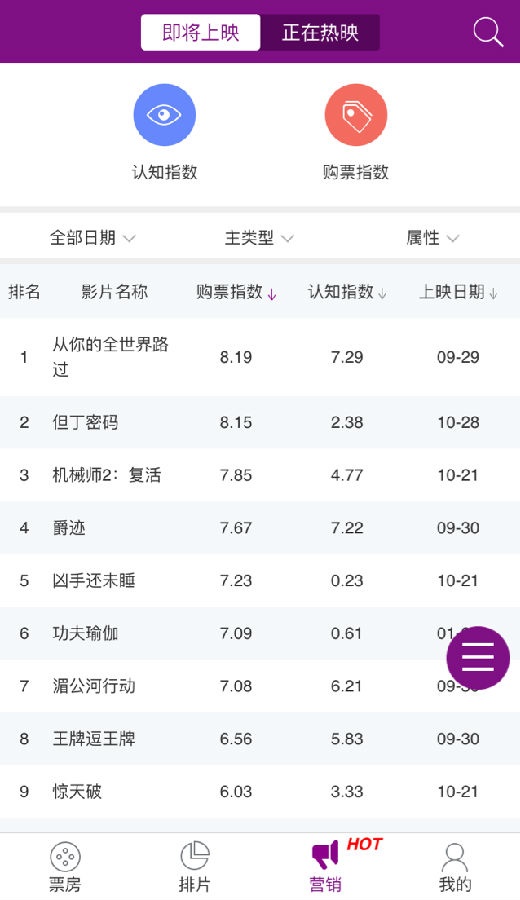Sort by 购票指数 column arrow
Image resolution: width=520 pixels, height=900 pixels.
coord(272,294)
